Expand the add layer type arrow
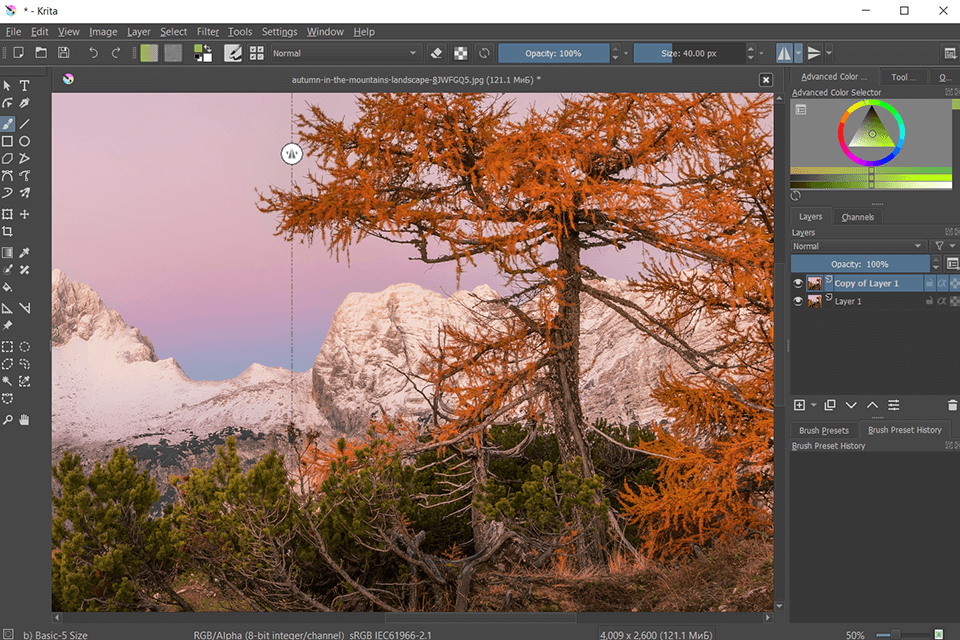 814,405
